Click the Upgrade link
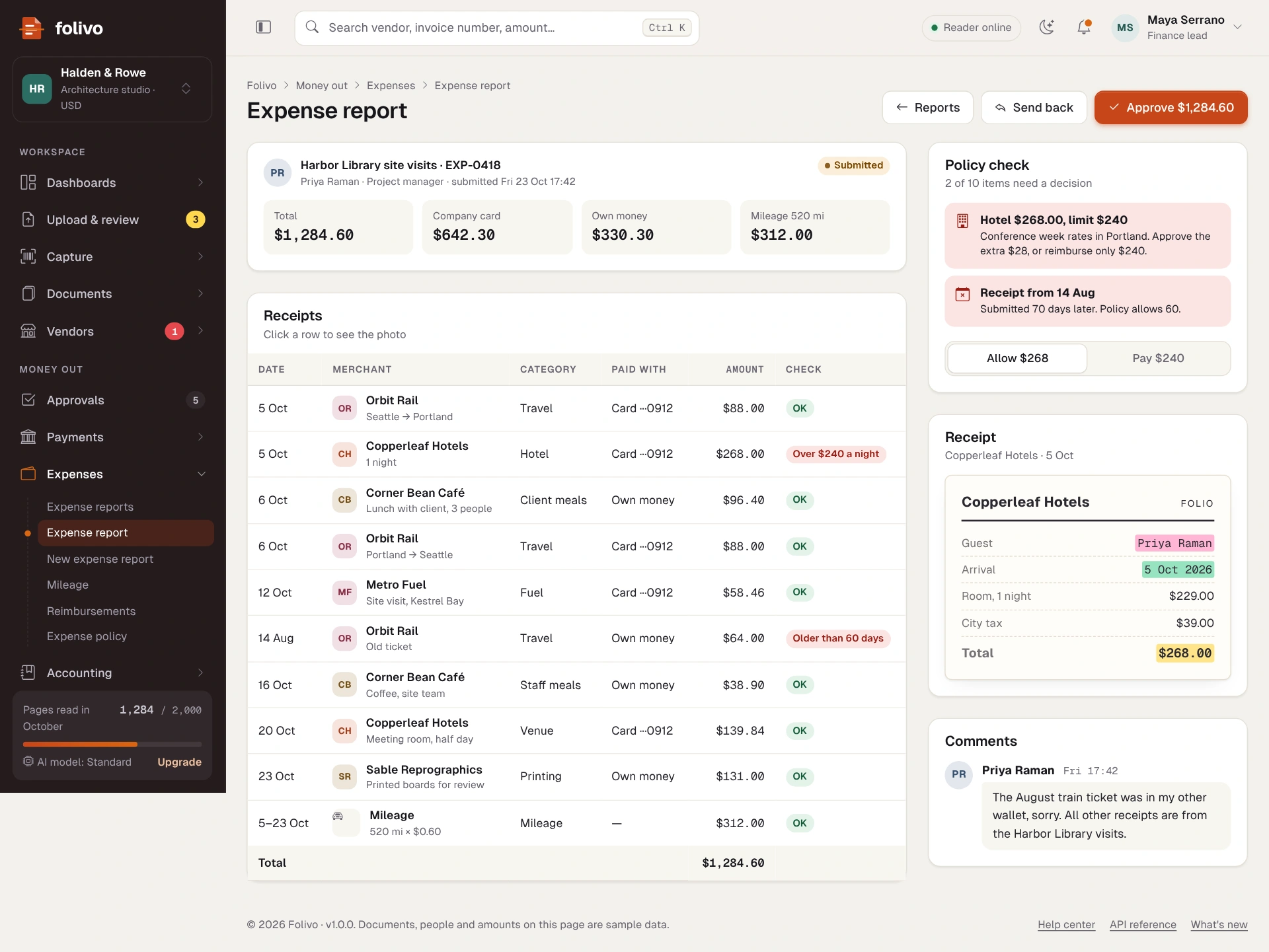 tap(179, 762)
